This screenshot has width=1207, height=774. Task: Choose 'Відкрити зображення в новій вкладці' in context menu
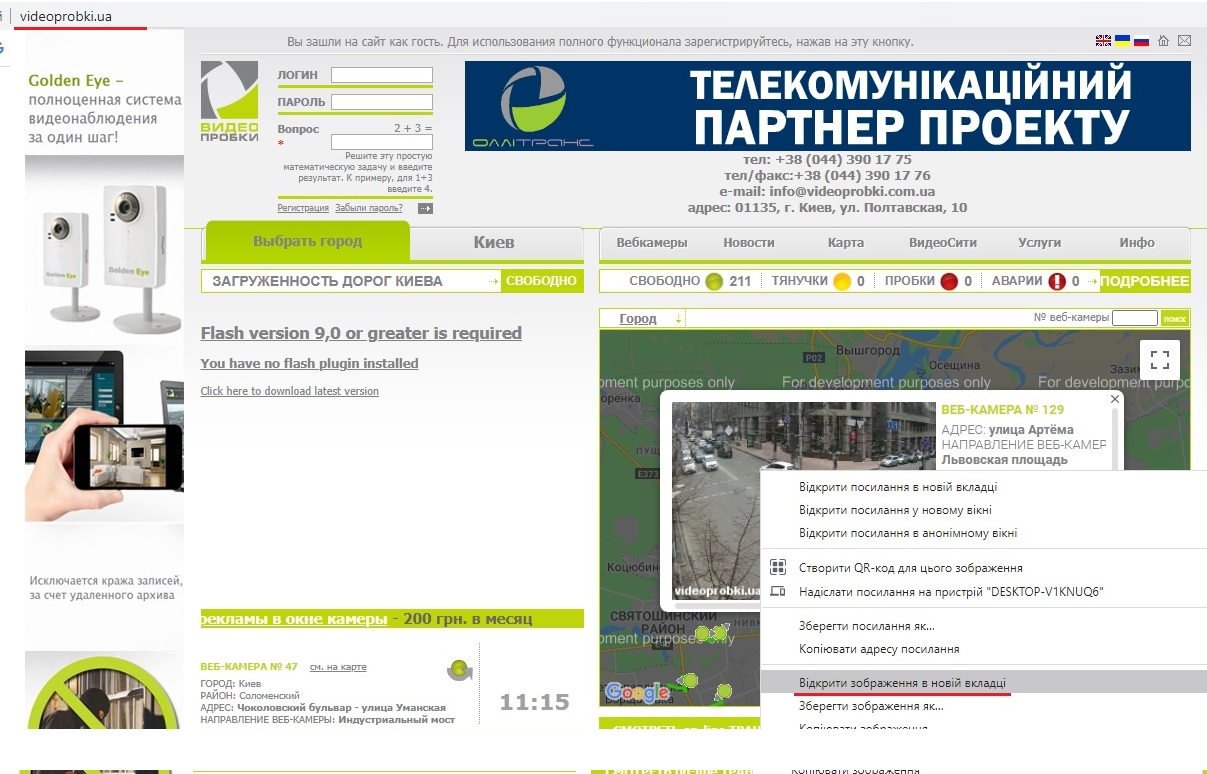[x=902, y=683]
